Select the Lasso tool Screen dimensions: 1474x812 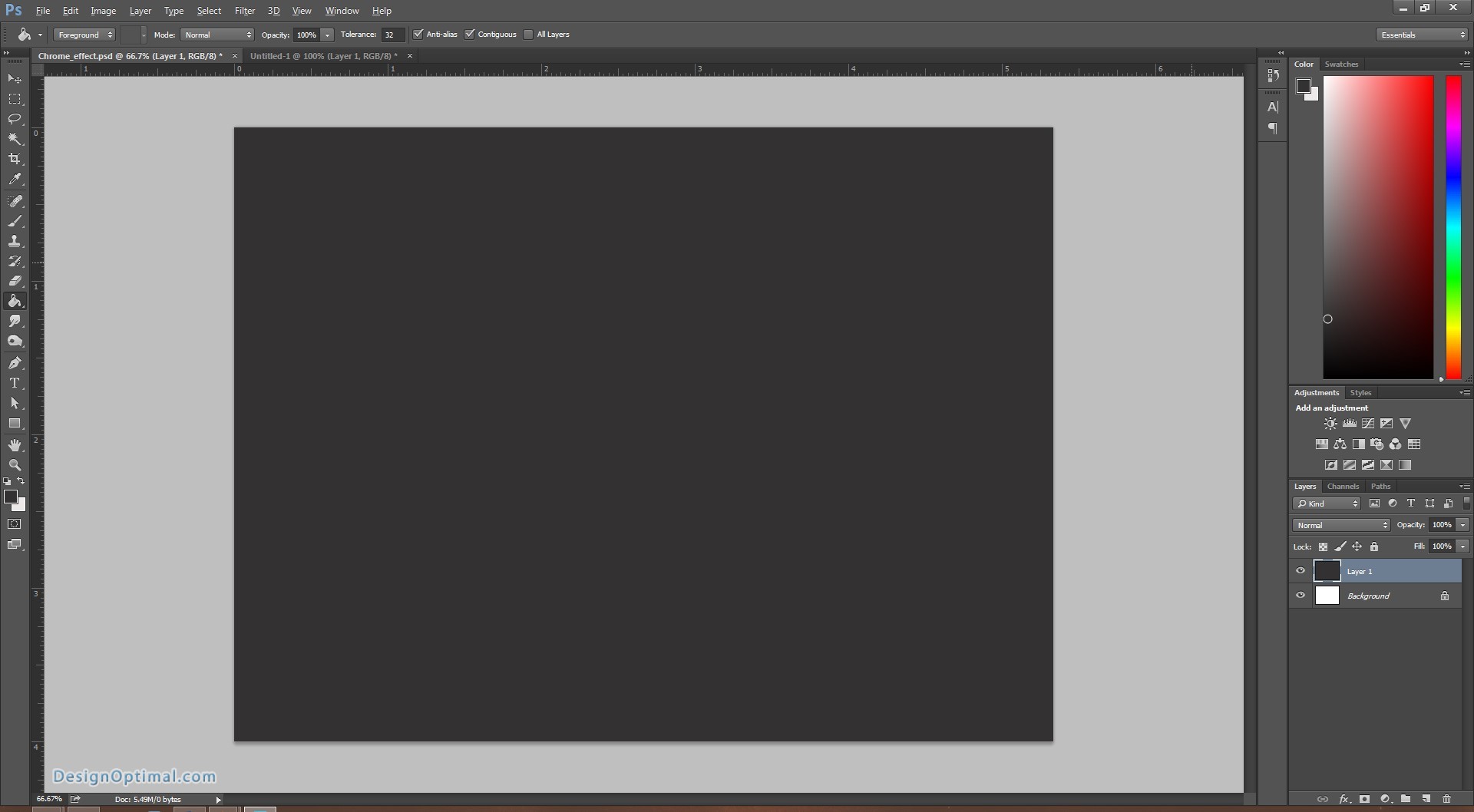click(x=15, y=119)
